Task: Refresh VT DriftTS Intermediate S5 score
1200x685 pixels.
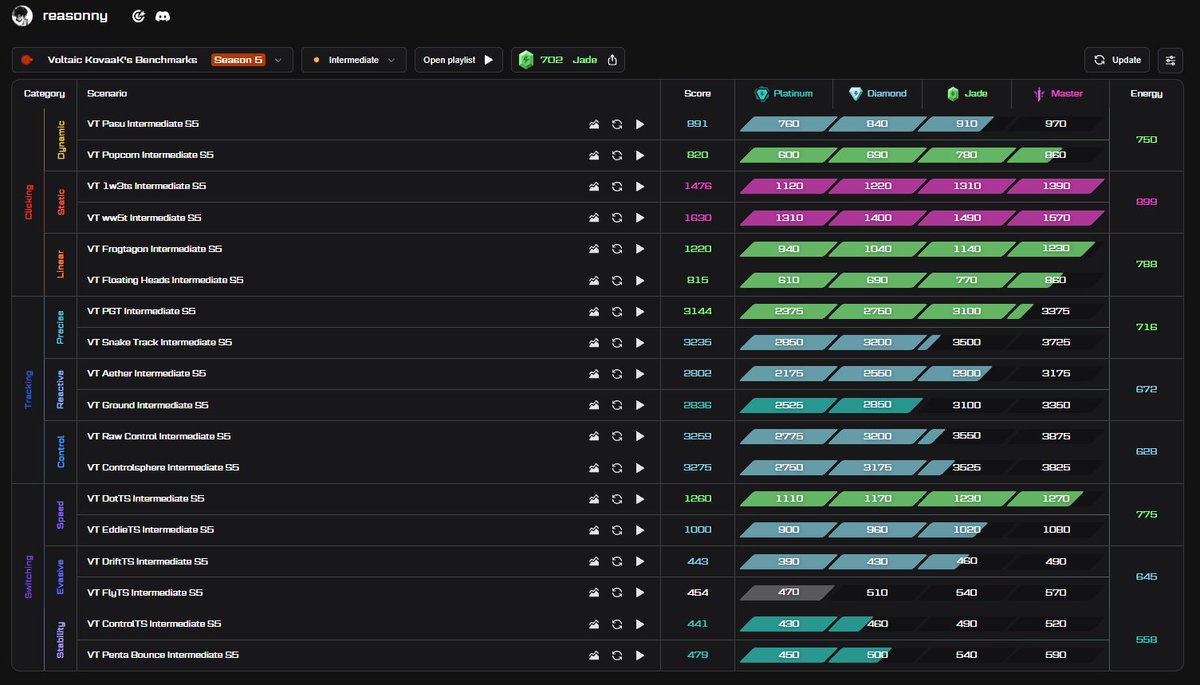Action: pos(617,561)
